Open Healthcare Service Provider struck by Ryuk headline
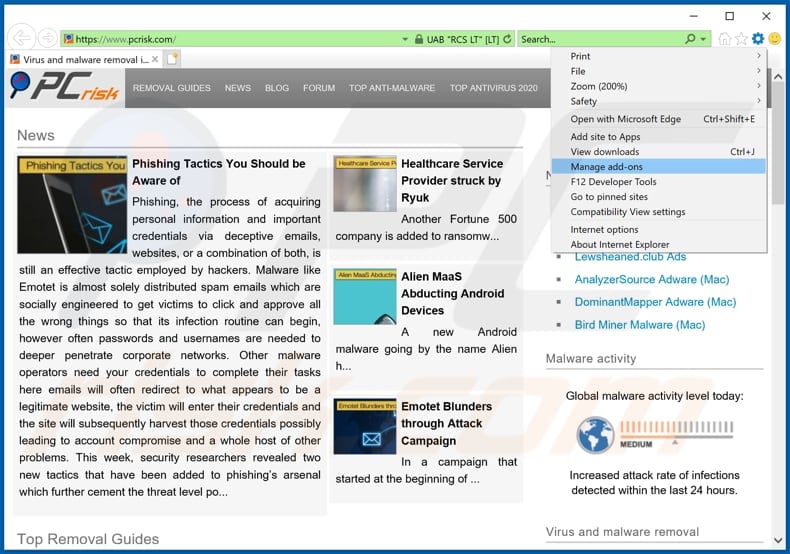 452,181
